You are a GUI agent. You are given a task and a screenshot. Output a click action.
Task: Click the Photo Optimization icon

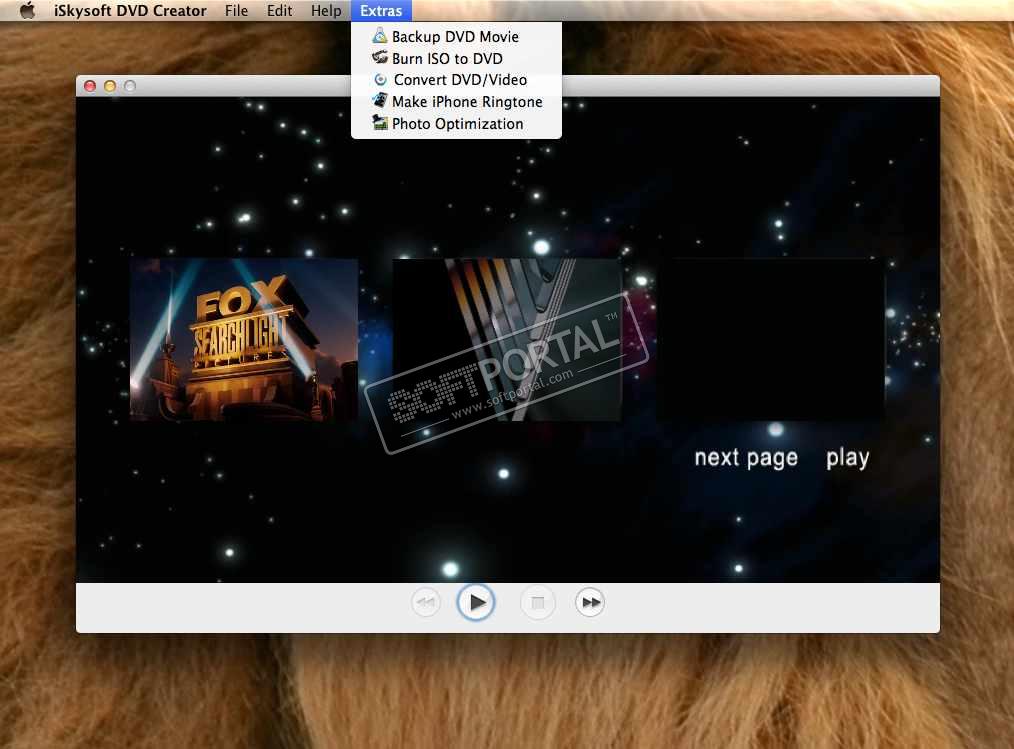tap(380, 123)
